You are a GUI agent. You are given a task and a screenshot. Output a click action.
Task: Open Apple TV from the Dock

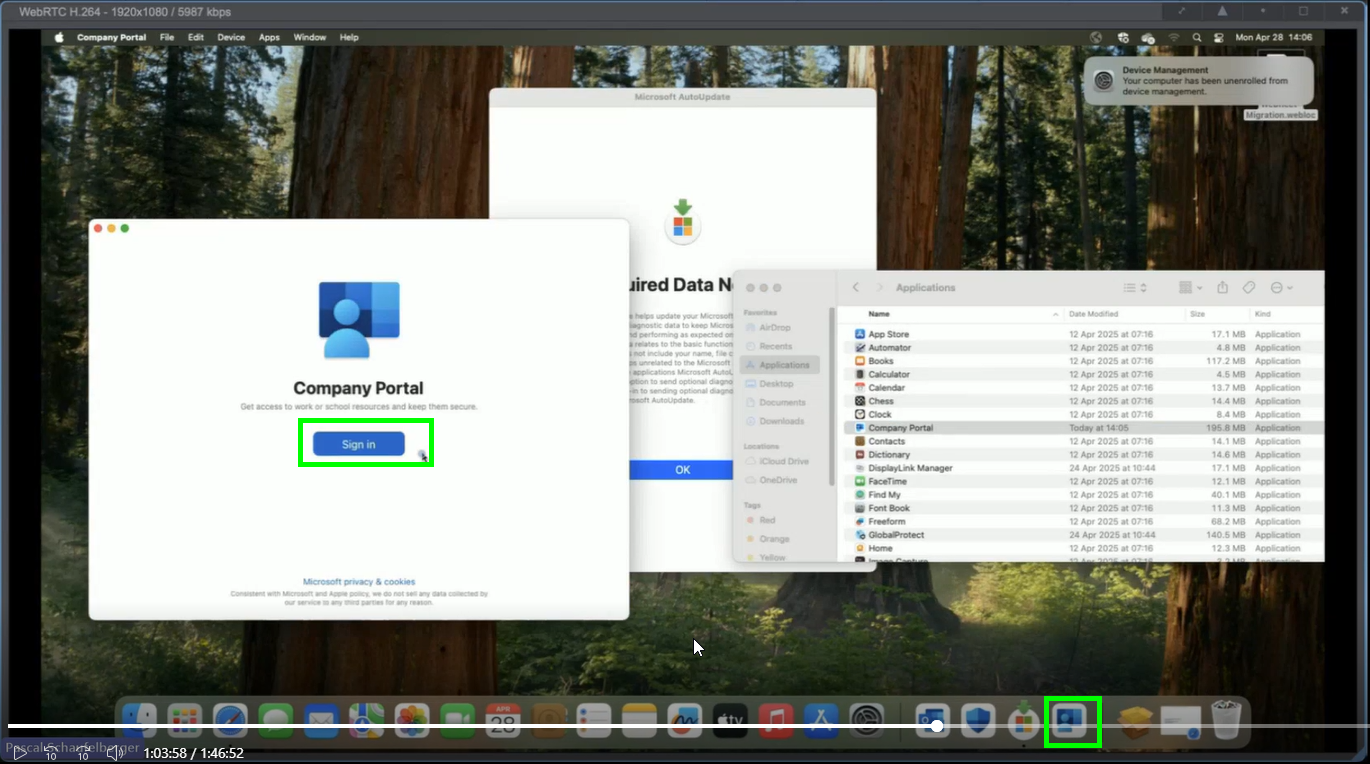pos(730,721)
